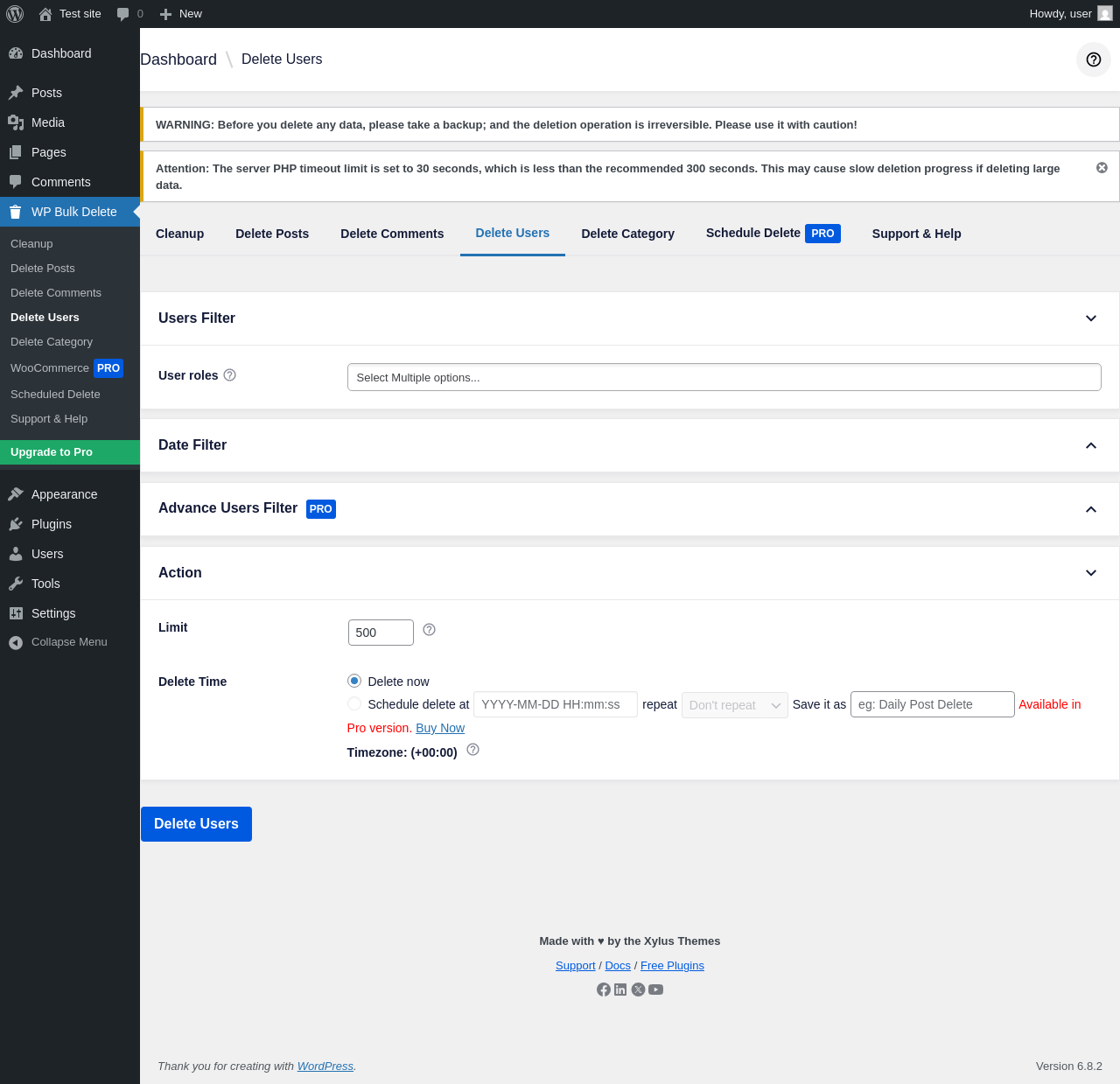Screen dimensions: 1120x1084
Task: Show help tooltip for Timezone
Action: click(473, 750)
